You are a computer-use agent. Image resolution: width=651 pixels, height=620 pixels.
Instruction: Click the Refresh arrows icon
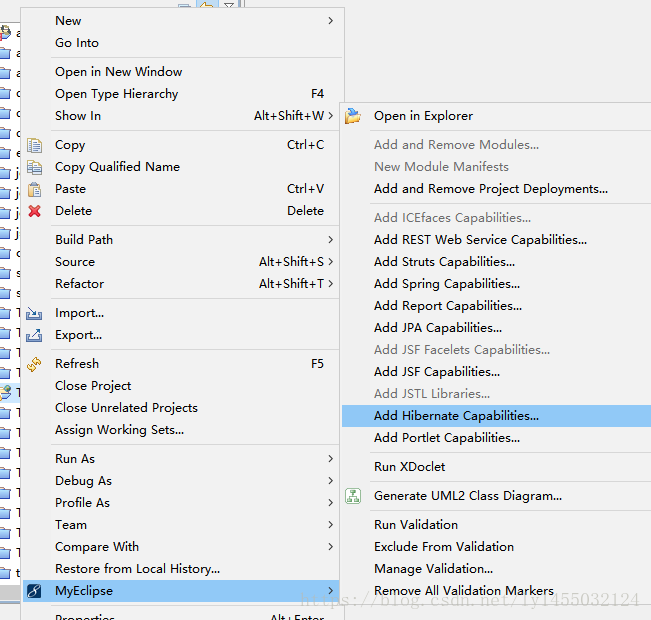pos(34,364)
